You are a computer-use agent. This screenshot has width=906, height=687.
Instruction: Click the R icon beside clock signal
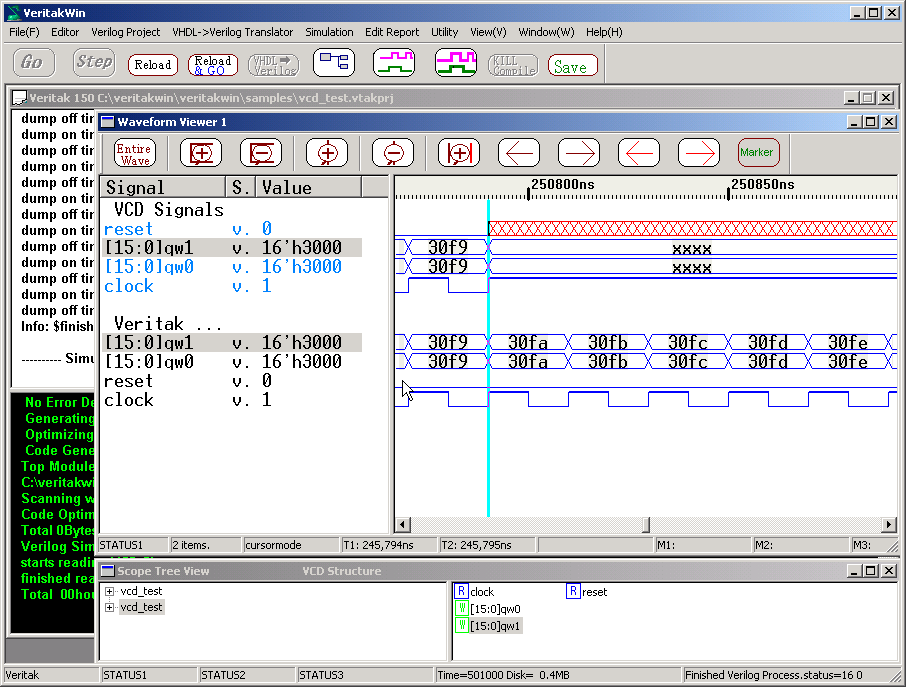(461, 591)
